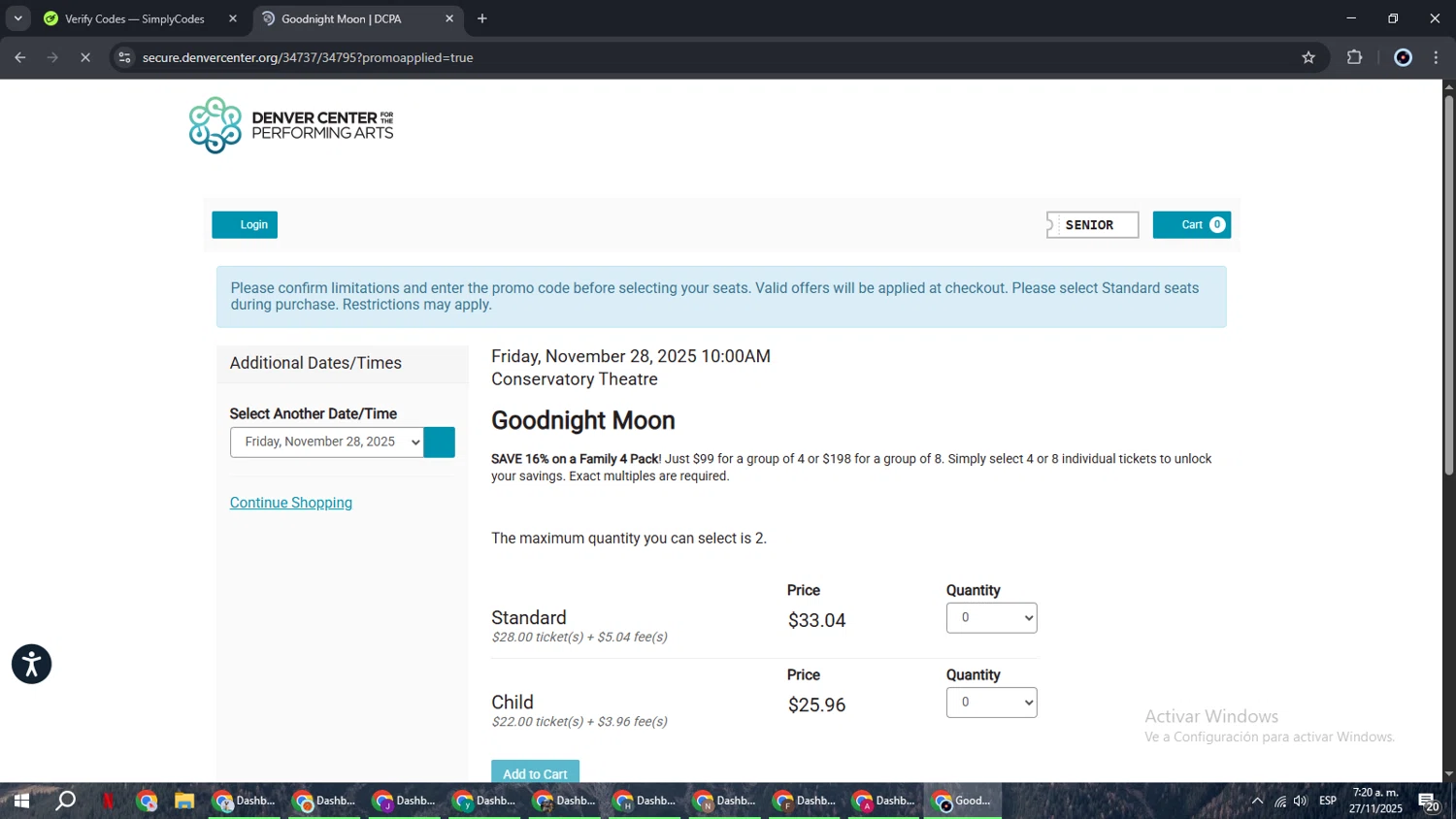Open the notification center with 20 badge

tap(1429, 802)
